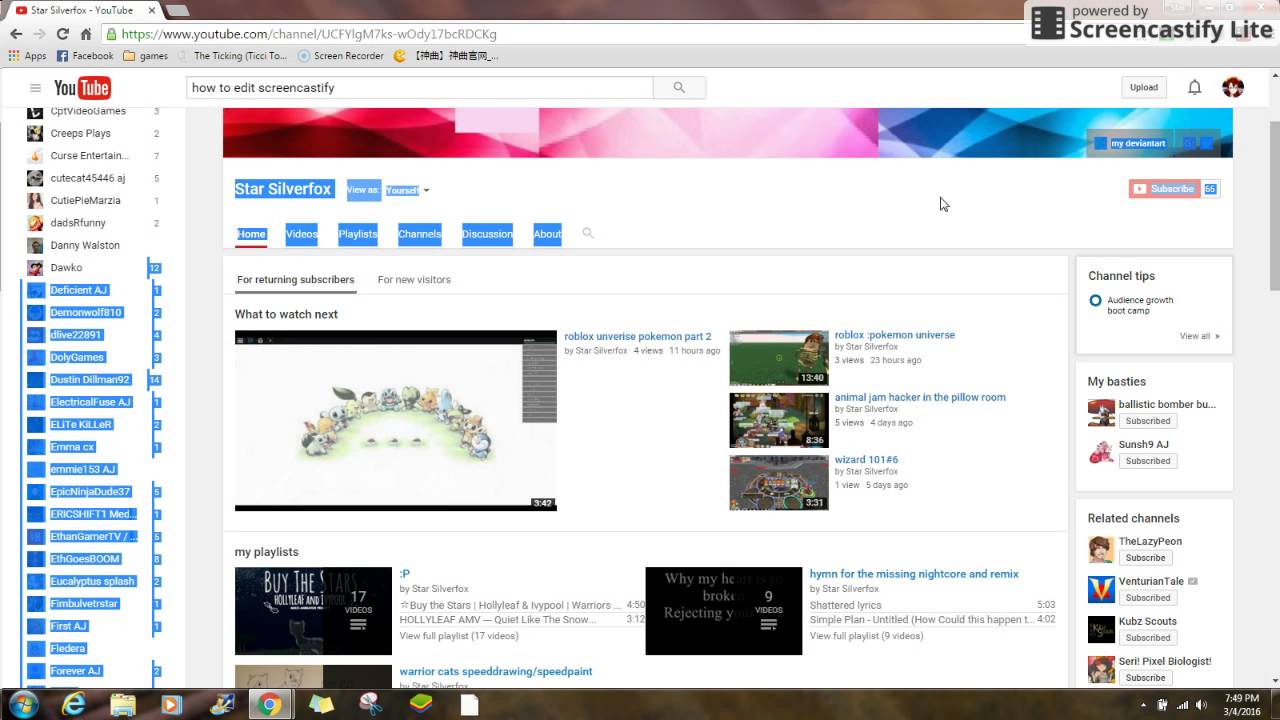Open roblox unverise pokemon part 2 link
1280x720 pixels.
(637, 337)
